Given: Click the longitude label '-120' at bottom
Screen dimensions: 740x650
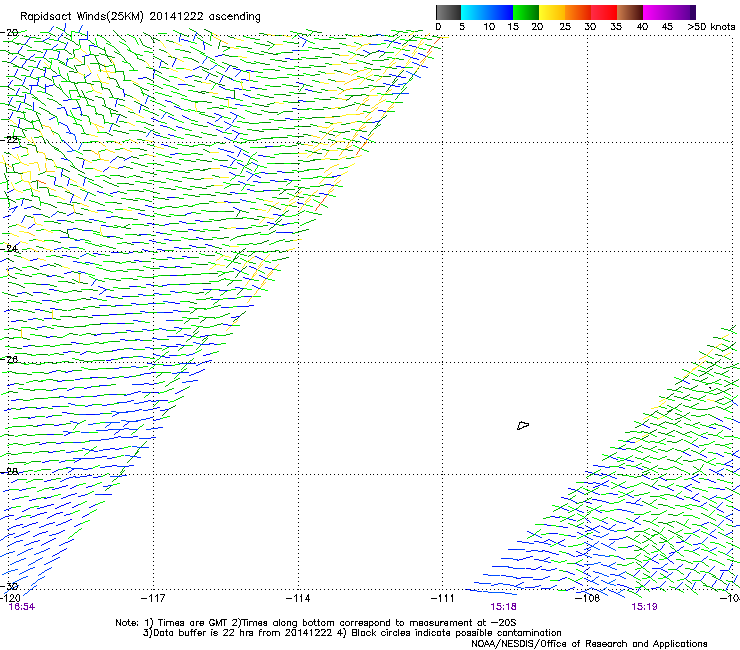Looking at the screenshot, I should 10,598.
